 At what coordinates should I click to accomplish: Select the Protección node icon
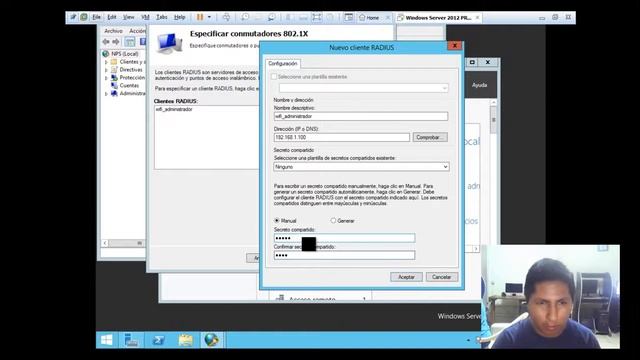click(x=114, y=78)
